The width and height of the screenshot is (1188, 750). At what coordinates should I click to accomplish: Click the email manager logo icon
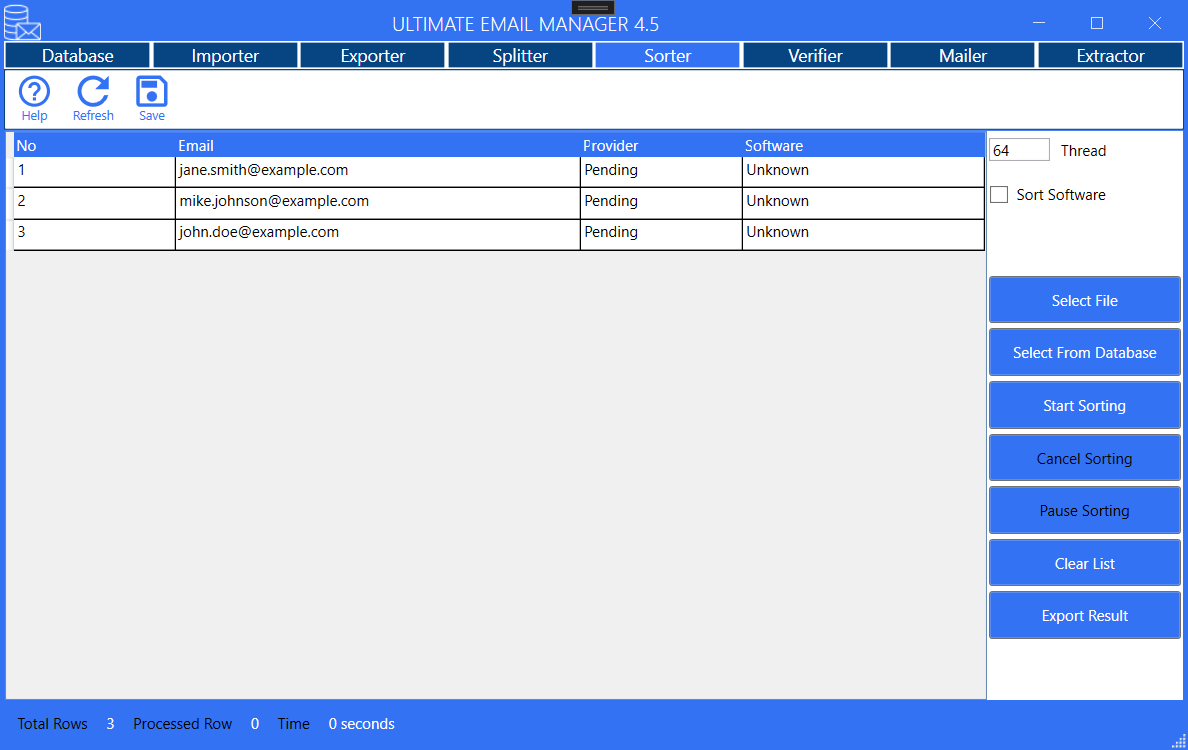tap(22, 22)
